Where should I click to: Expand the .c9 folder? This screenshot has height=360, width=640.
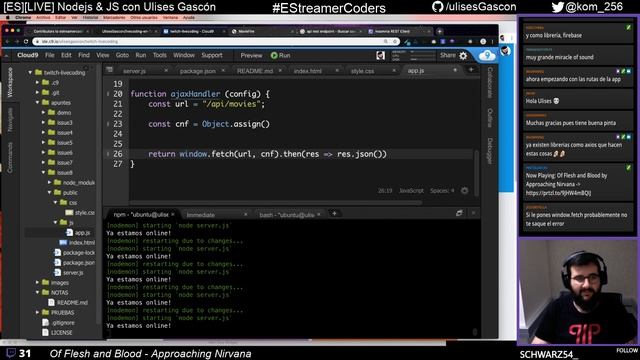point(37,82)
